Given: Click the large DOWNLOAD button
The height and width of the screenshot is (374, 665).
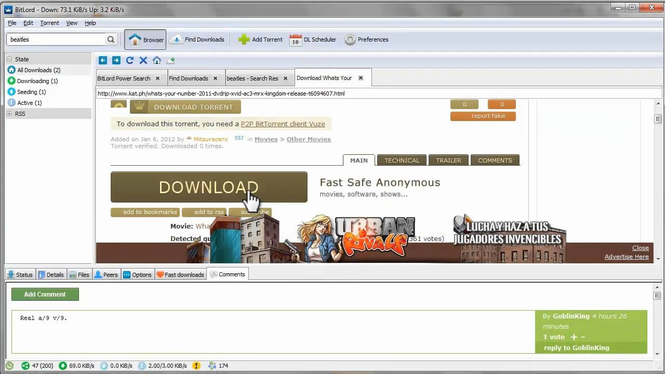Looking at the screenshot, I should point(209,187).
